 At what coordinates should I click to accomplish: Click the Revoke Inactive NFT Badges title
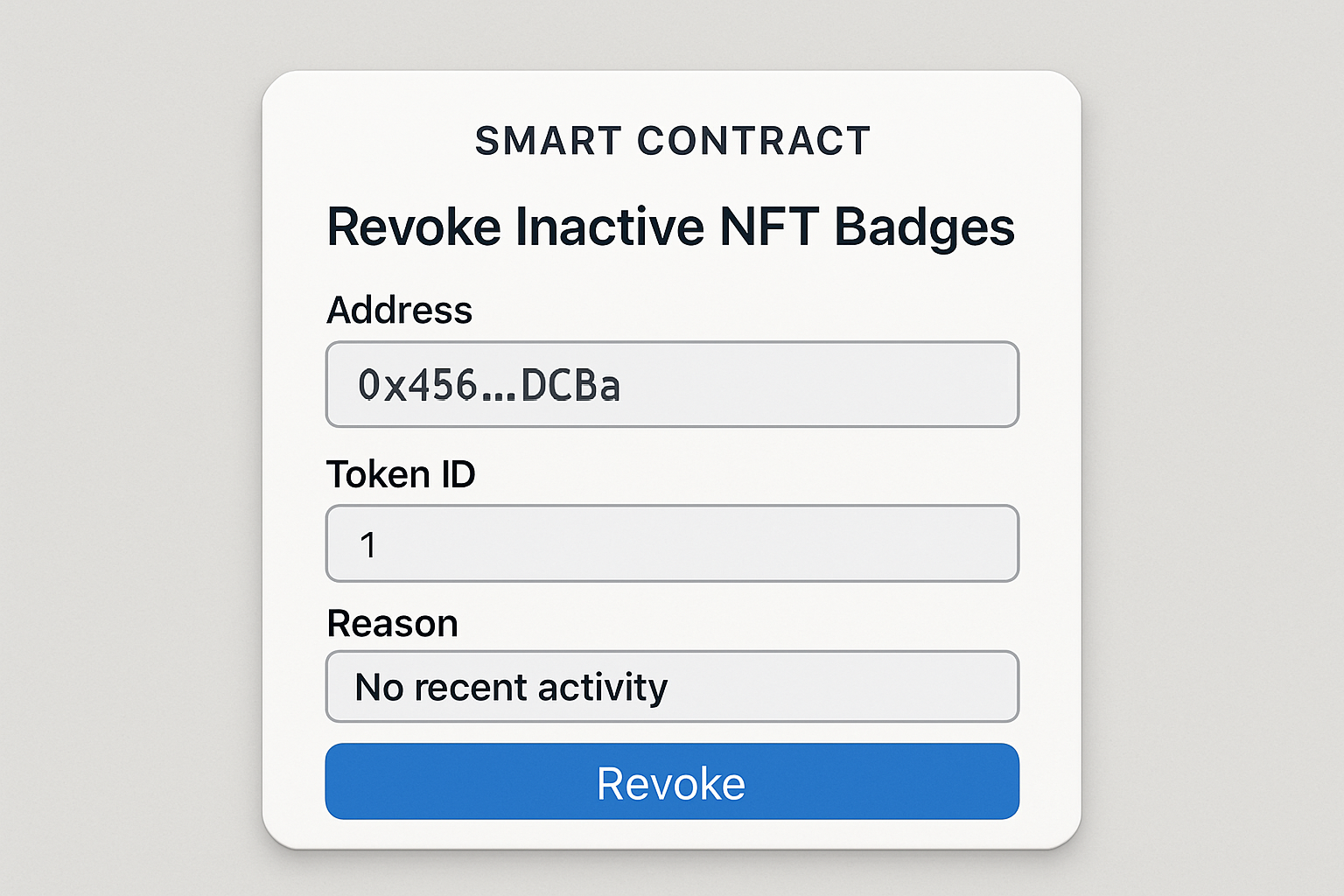point(670,226)
